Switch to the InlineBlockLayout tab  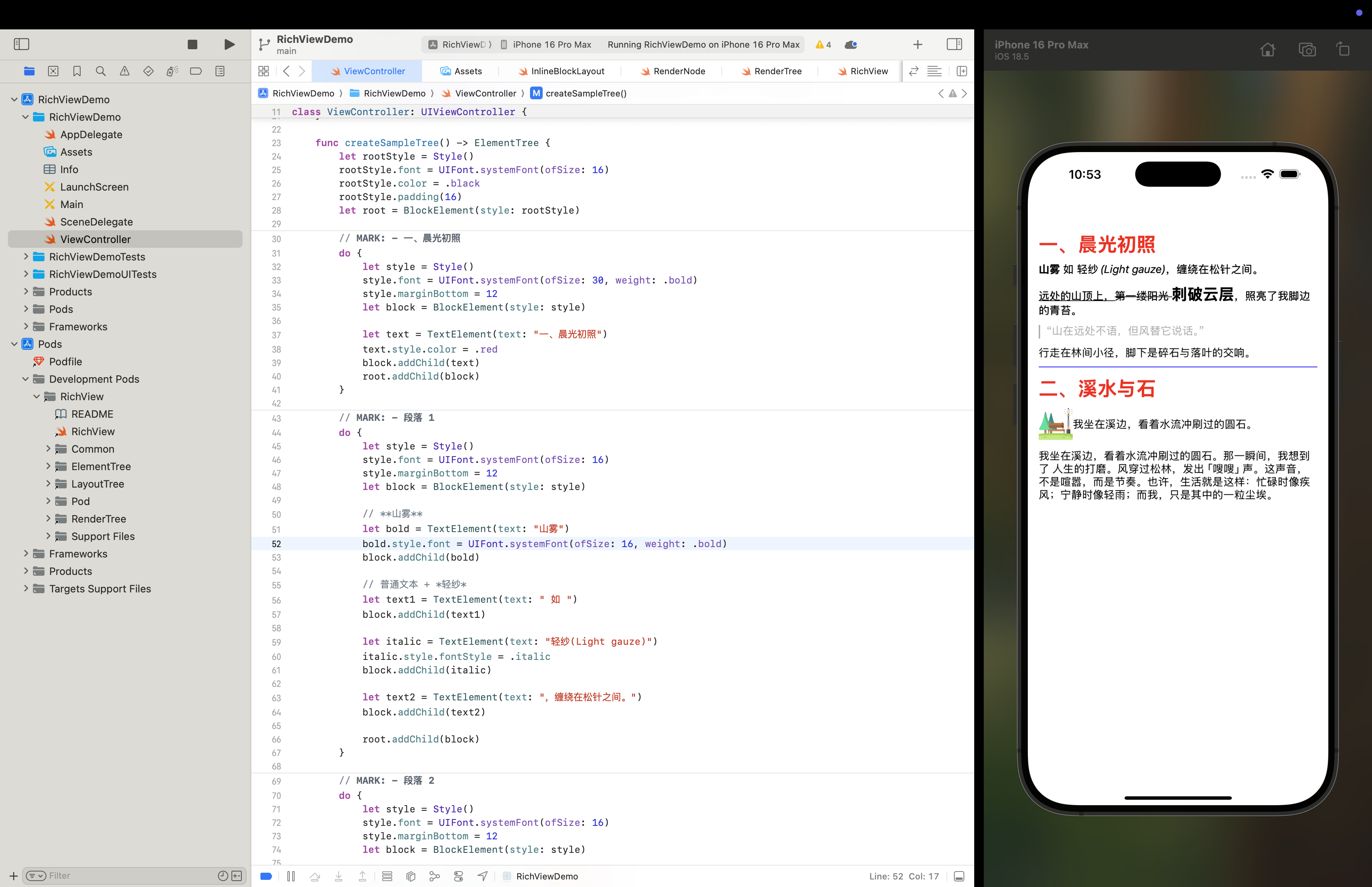pyautogui.click(x=567, y=71)
